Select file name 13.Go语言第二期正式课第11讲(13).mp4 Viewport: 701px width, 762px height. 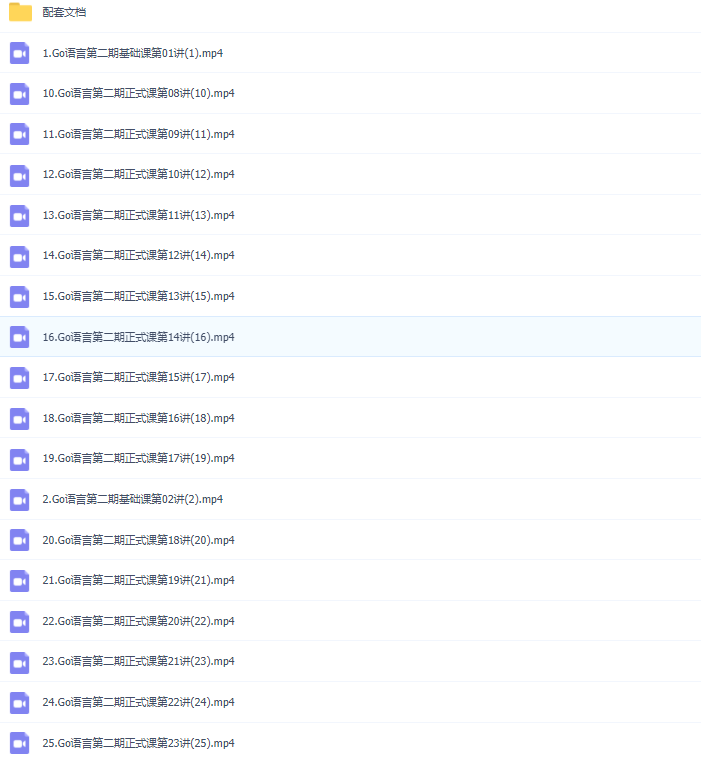click(139, 215)
